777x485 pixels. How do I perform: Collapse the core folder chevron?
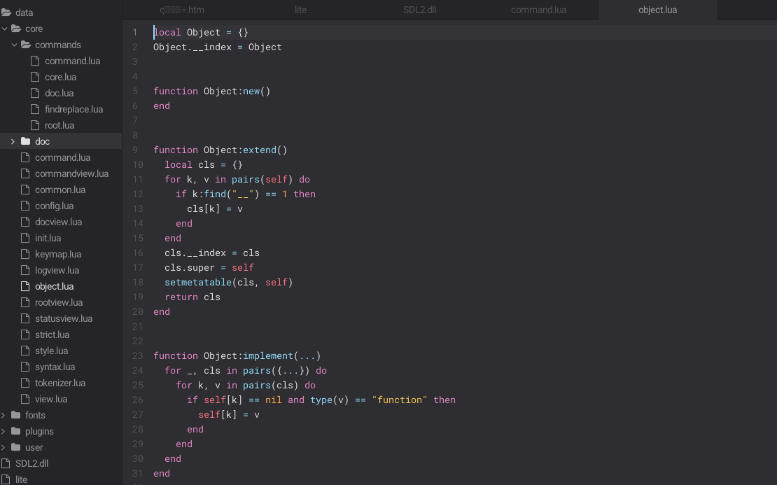coord(4,29)
